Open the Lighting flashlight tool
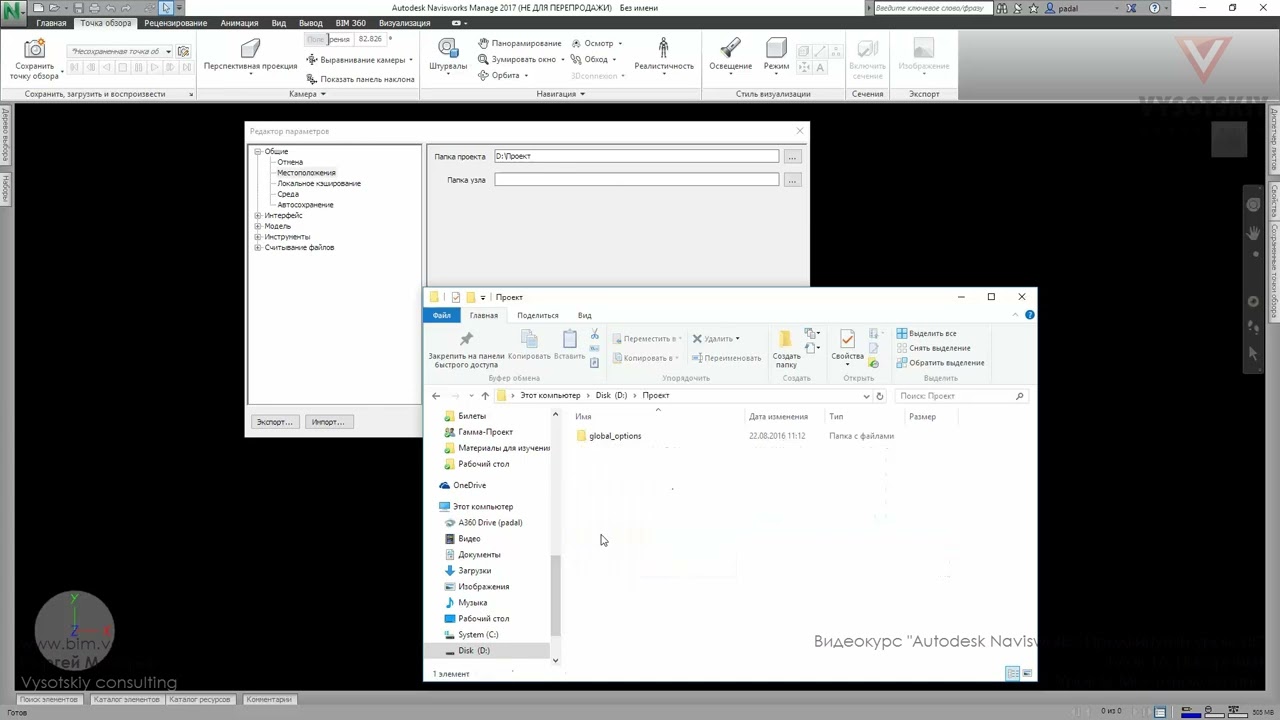Viewport: 1280px width, 720px height. [730, 48]
